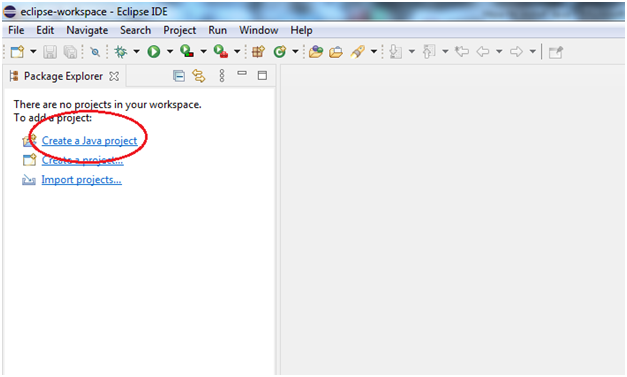Image resolution: width=627 pixels, height=377 pixels.
Task: Click the Search flashlight icon
Action: (x=357, y=52)
